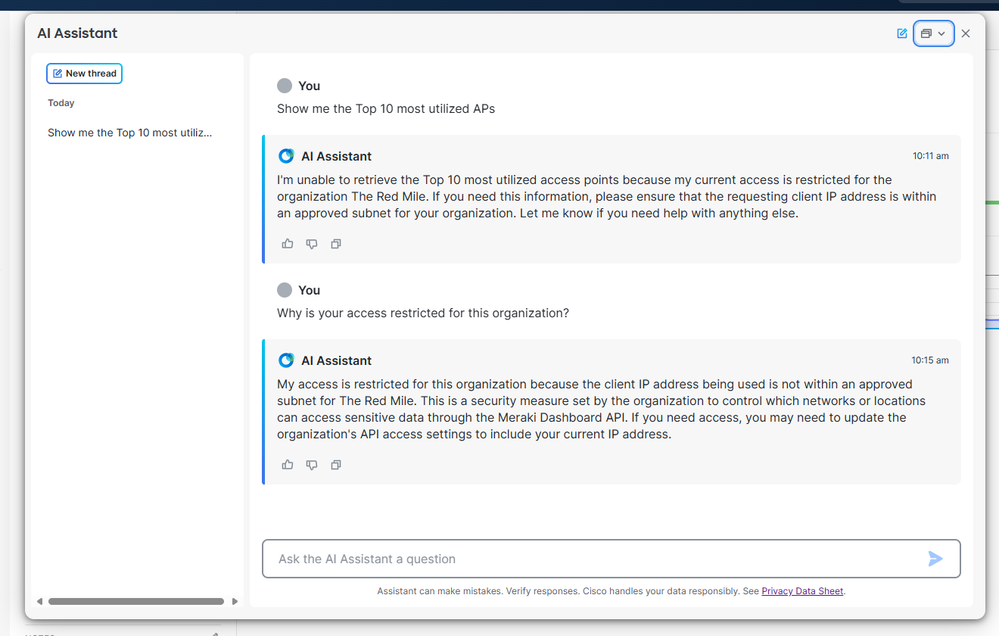The height and width of the screenshot is (636, 999).
Task: Click the send message arrow icon
Action: pos(935,559)
